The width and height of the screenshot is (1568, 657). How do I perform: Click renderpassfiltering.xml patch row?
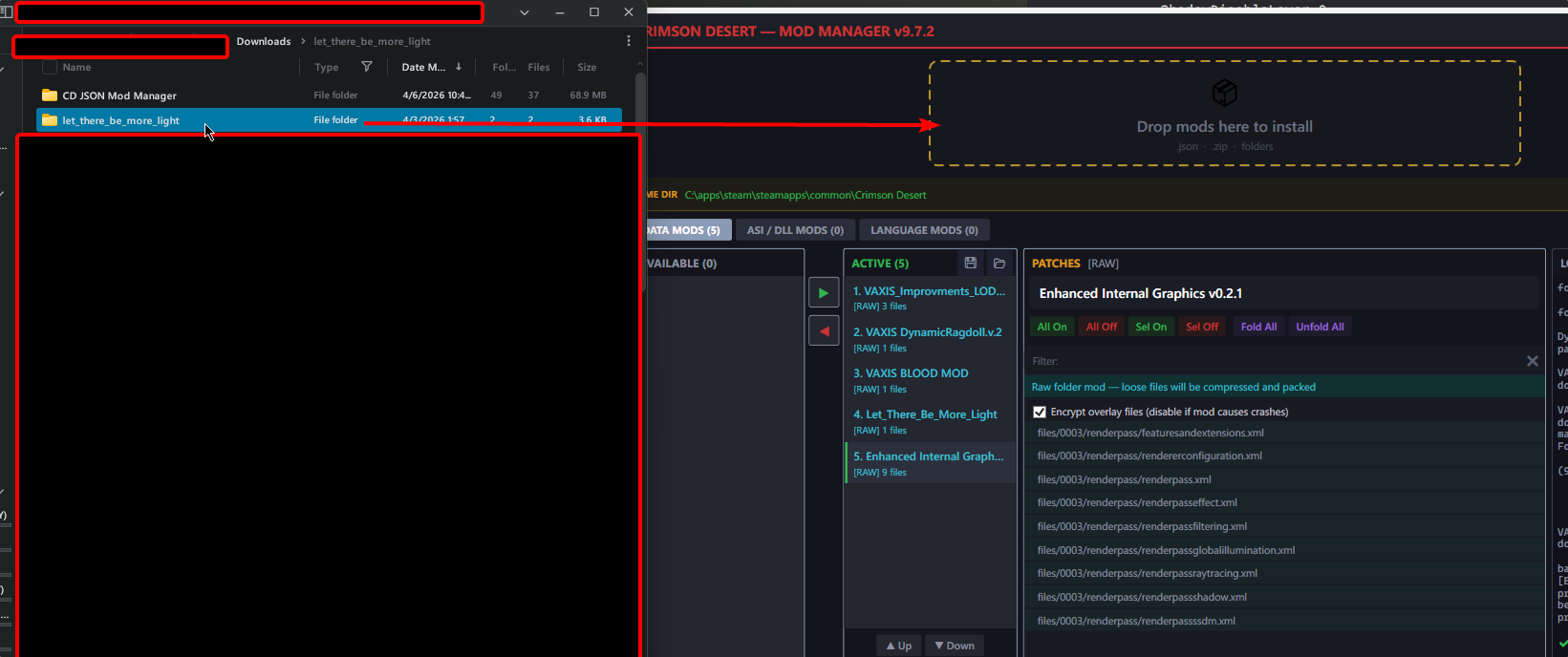(1286, 526)
